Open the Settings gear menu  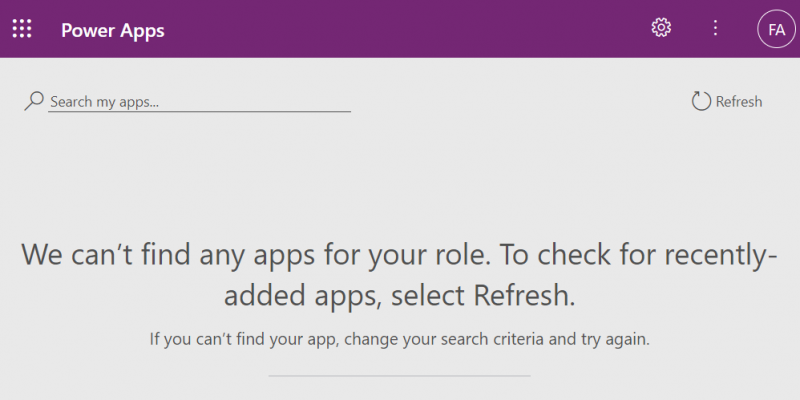tap(661, 28)
